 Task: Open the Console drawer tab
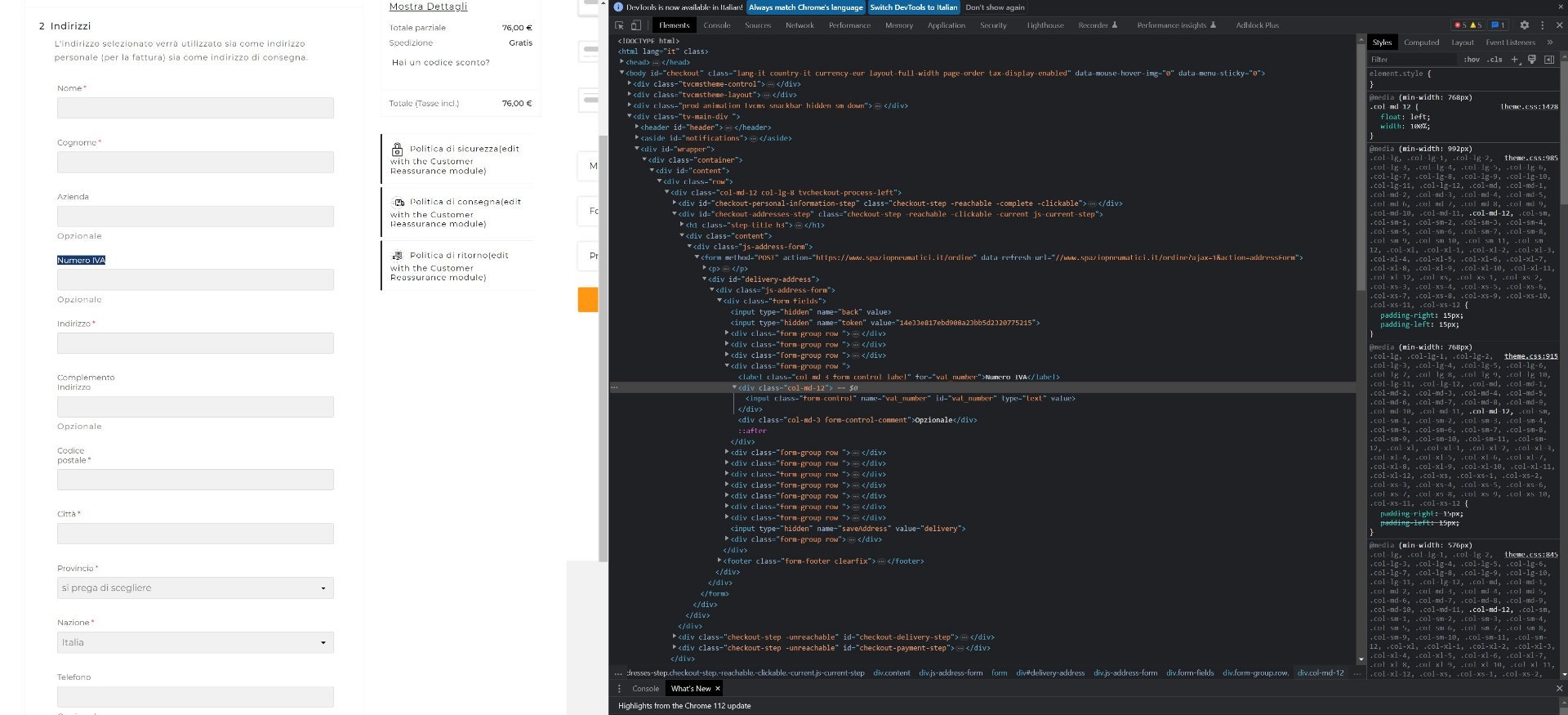pos(645,689)
